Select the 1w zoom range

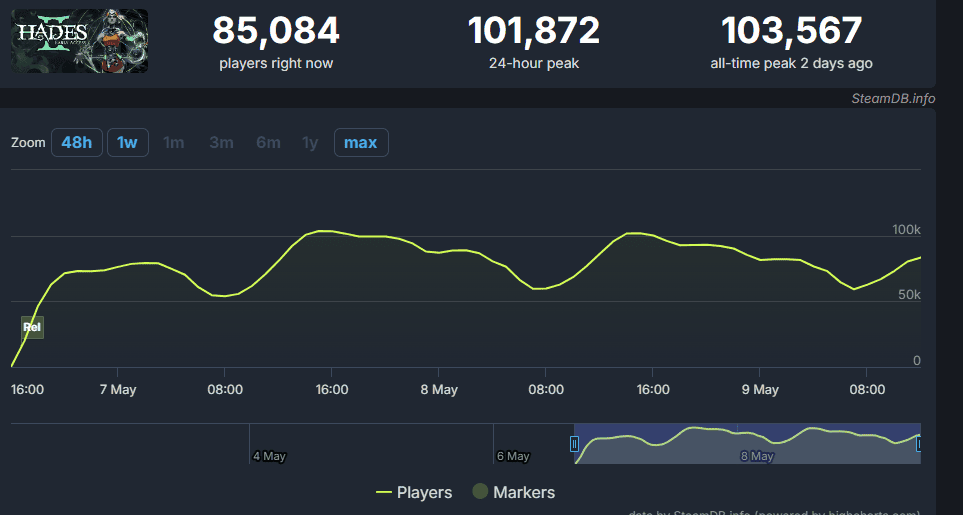(x=127, y=142)
